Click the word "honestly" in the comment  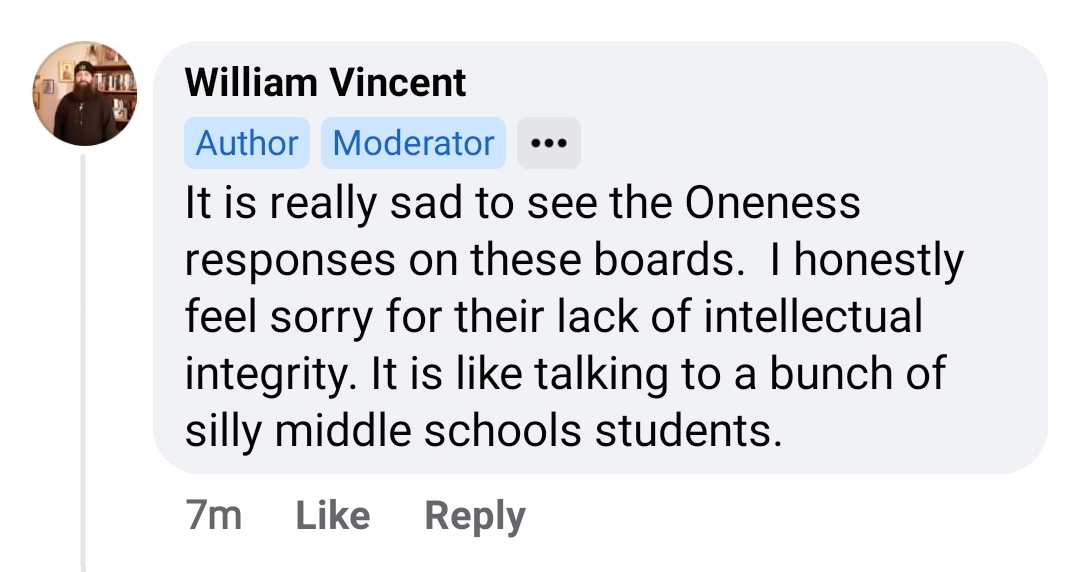pos(879,261)
